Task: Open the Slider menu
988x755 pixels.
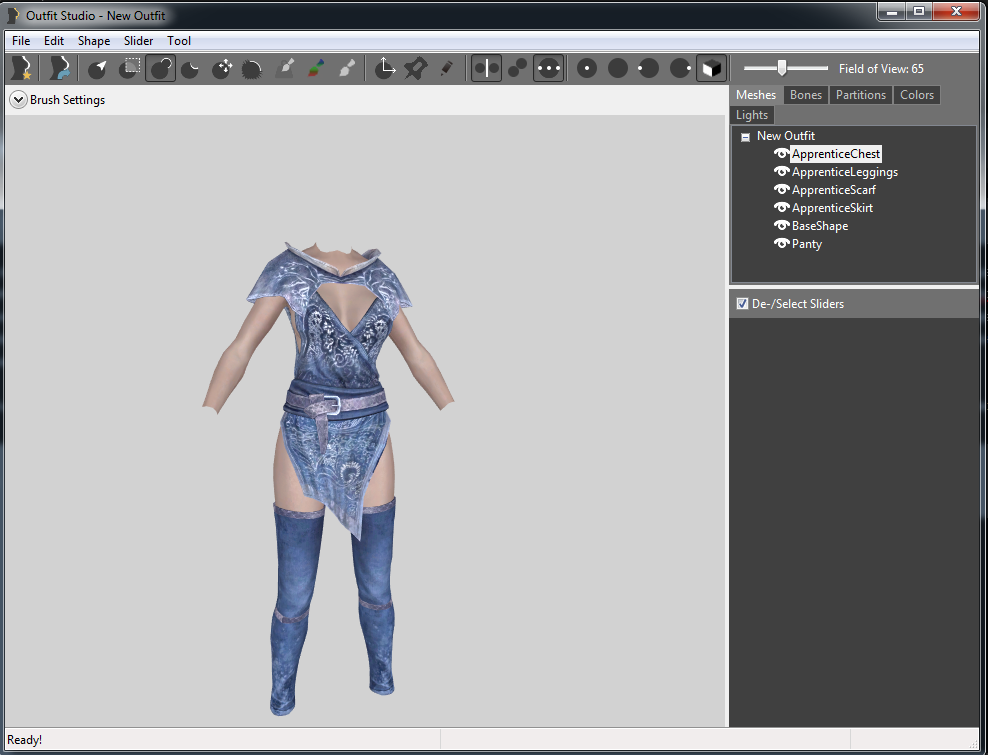Action: point(138,41)
